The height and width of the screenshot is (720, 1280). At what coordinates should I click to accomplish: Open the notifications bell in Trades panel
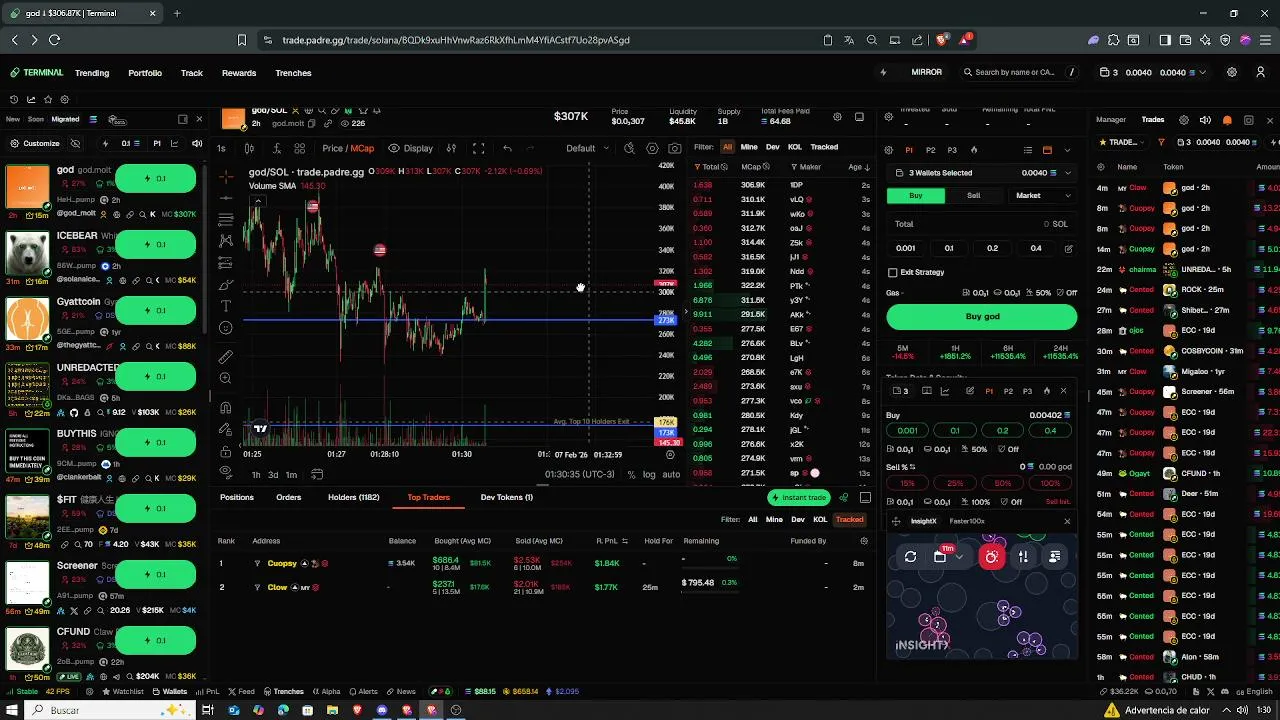coord(1227,120)
